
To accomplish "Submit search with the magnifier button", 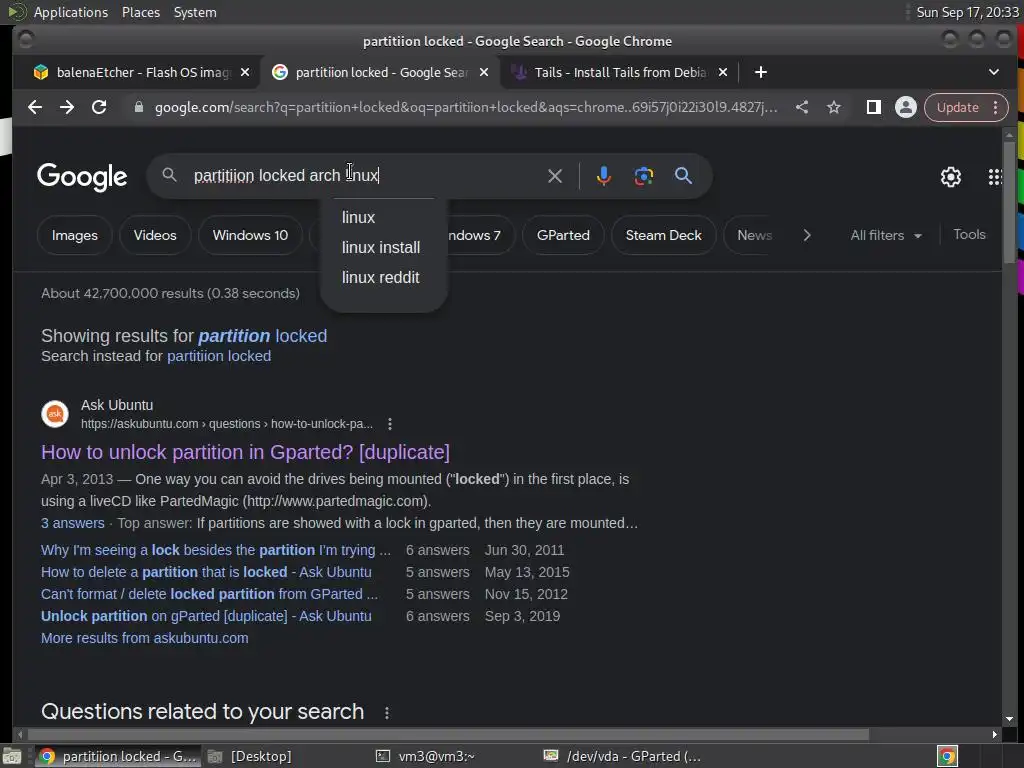I will pyautogui.click(x=683, y=176).
